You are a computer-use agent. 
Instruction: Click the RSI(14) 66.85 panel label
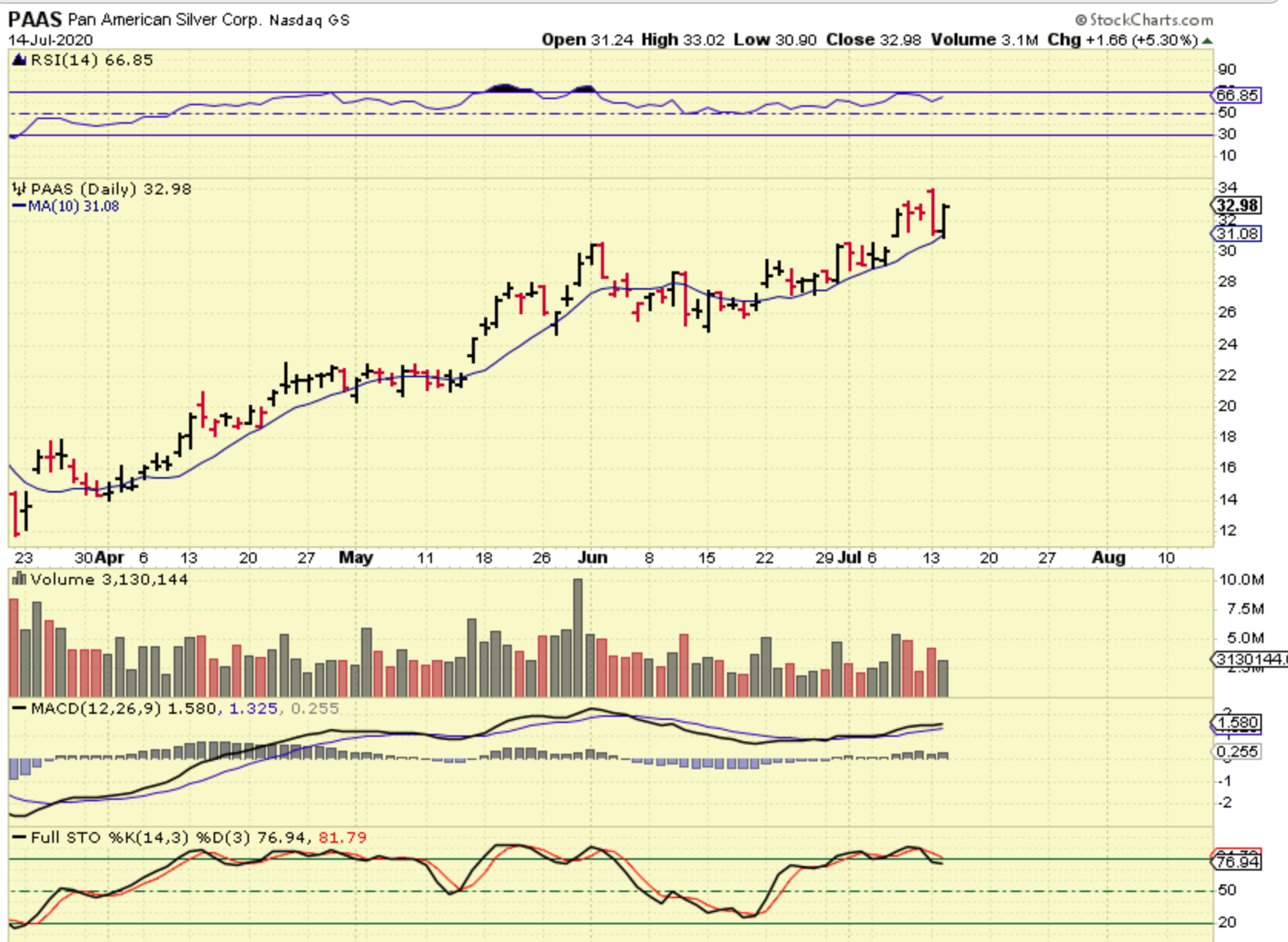[x=91, y=60]
